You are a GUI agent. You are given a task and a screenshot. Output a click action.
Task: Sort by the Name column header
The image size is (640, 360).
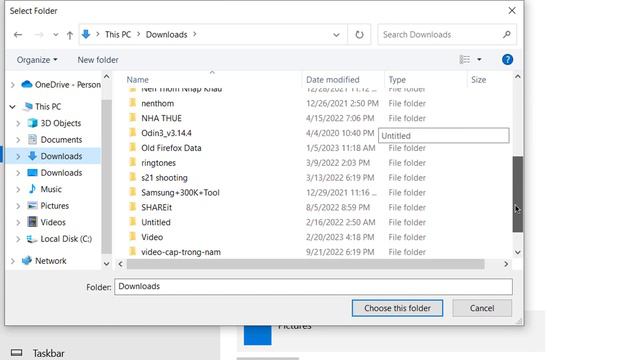point(138,80)
